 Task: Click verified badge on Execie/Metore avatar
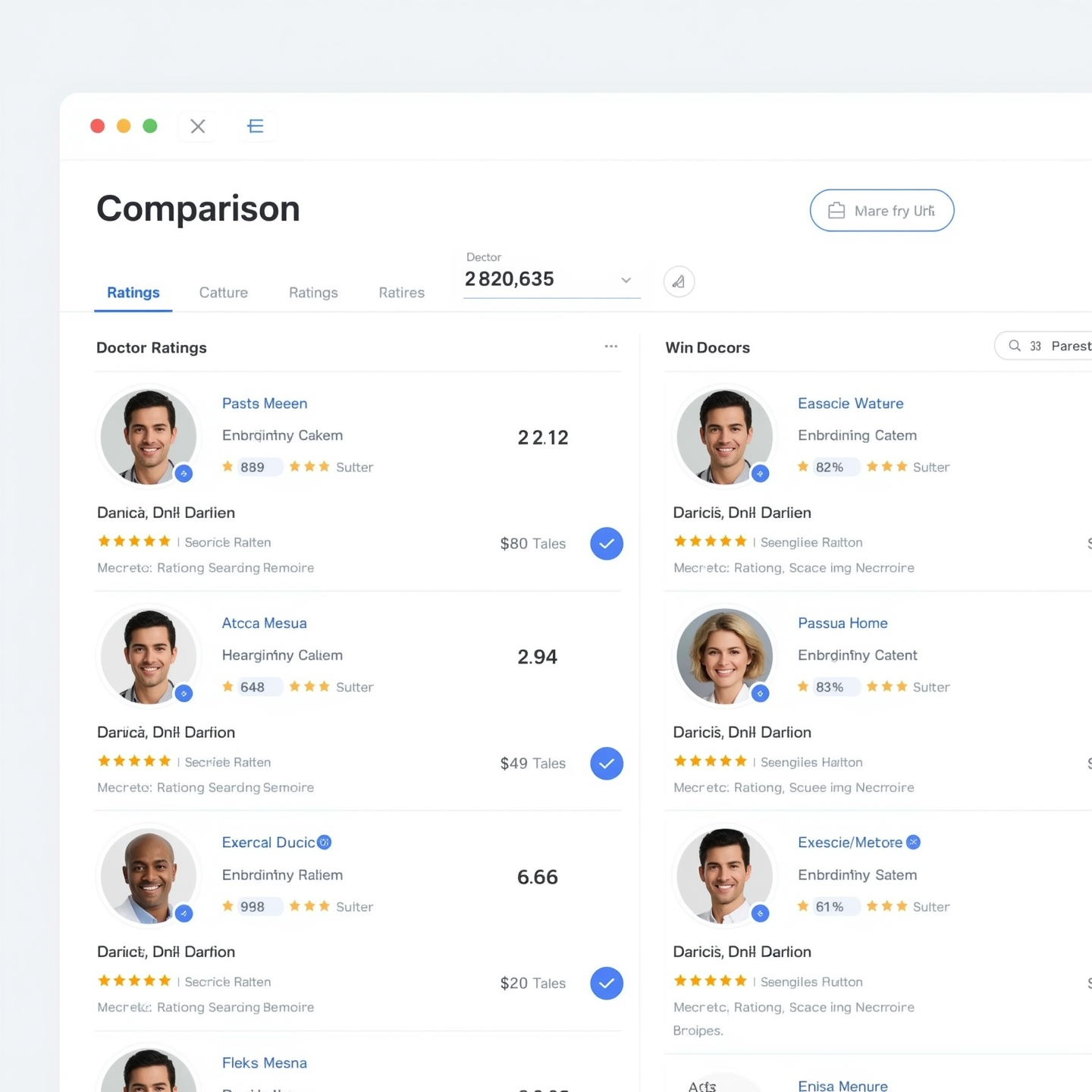click(760, 914)
